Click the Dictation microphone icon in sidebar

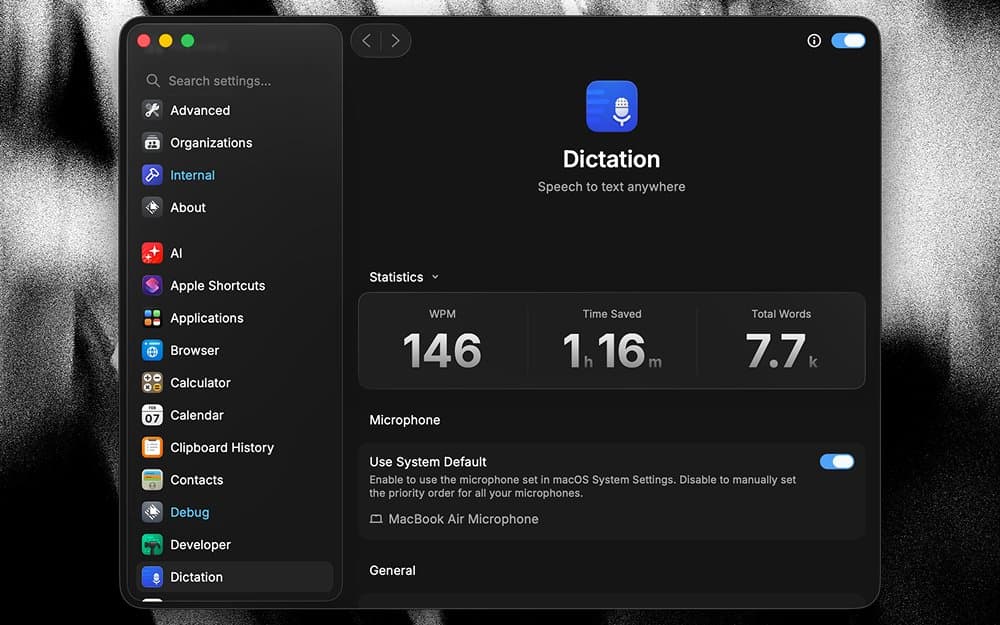[x=152, y=577]
